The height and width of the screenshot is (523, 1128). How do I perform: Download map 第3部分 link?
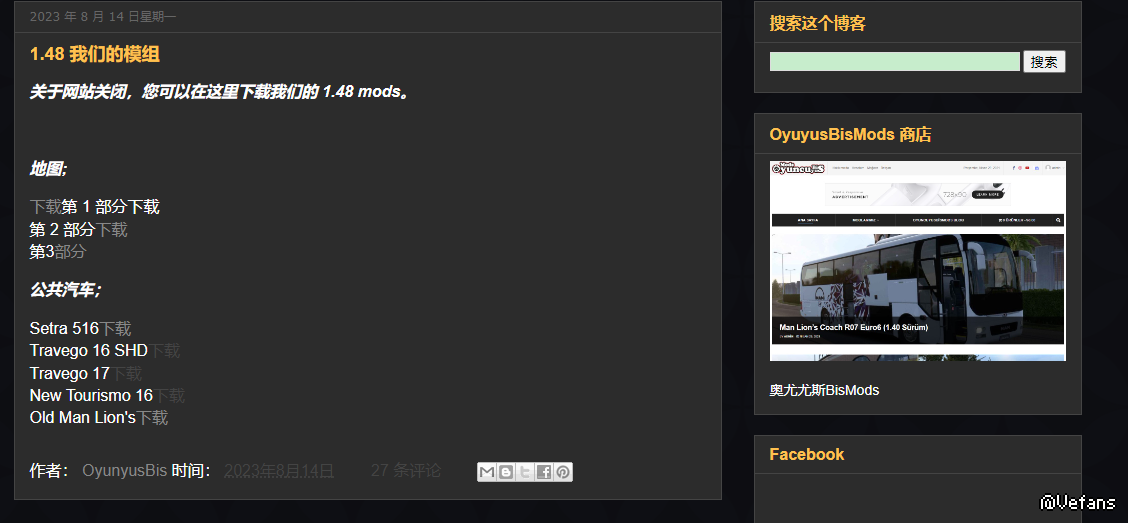click(x=70, y=252)
